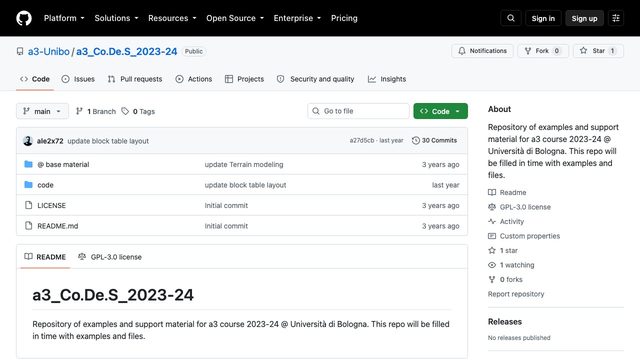Viewport: 640px width, 360px height.
Task: Click the tag icon next to 0 Tags
Action: pos(125,111)
